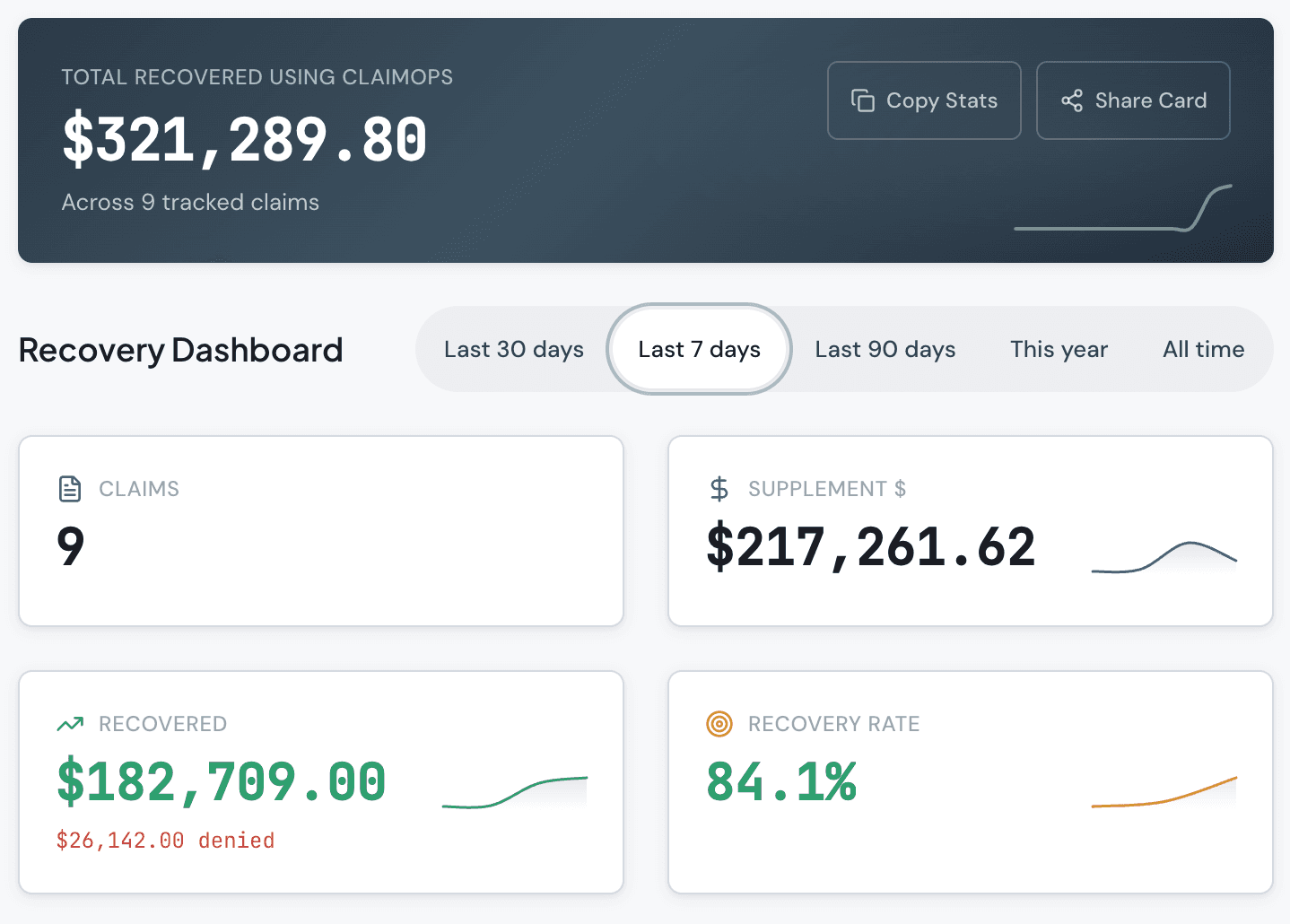Click the share icon in Share Card
The image size is (1290, 924).
(1071, 100)
